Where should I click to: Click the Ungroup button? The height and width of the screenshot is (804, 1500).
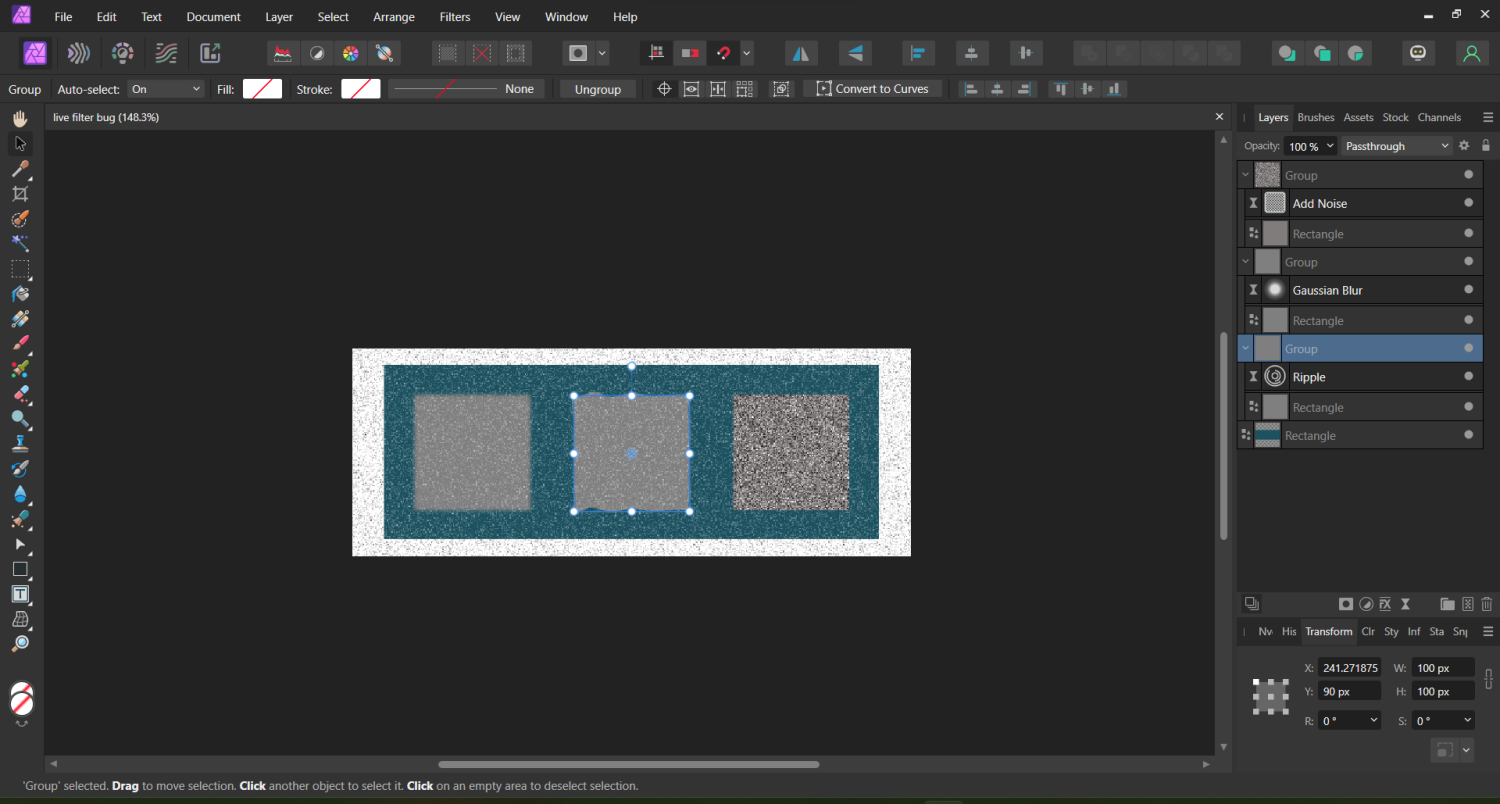(597, 89)
